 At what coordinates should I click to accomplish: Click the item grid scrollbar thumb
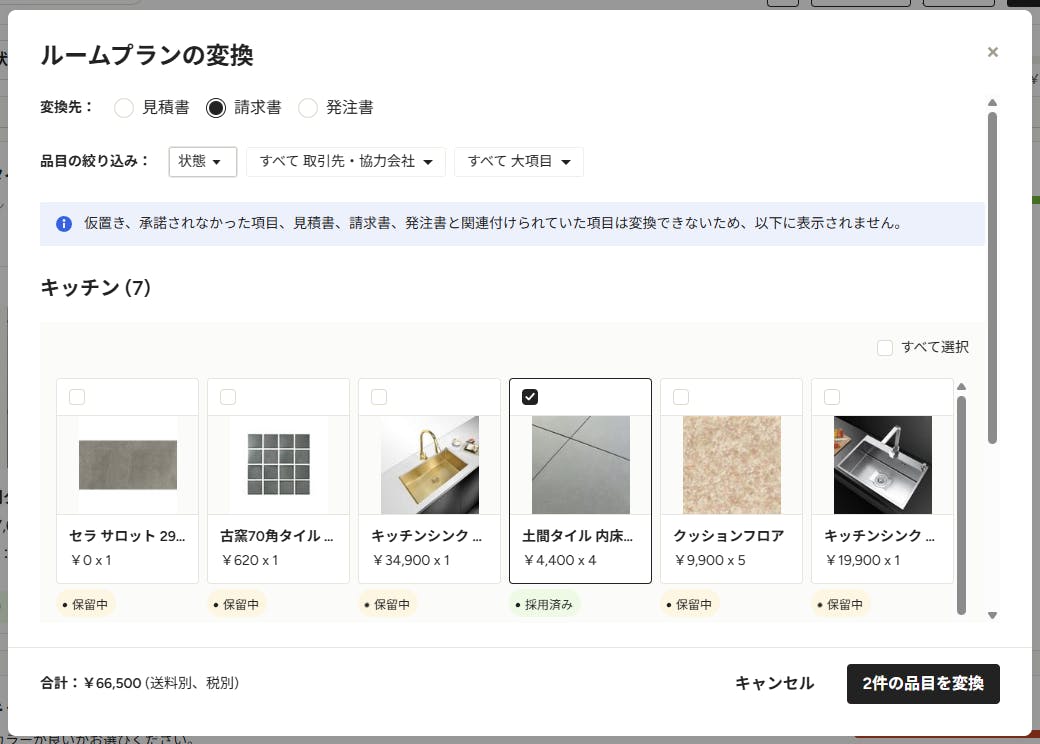(962, 505)
